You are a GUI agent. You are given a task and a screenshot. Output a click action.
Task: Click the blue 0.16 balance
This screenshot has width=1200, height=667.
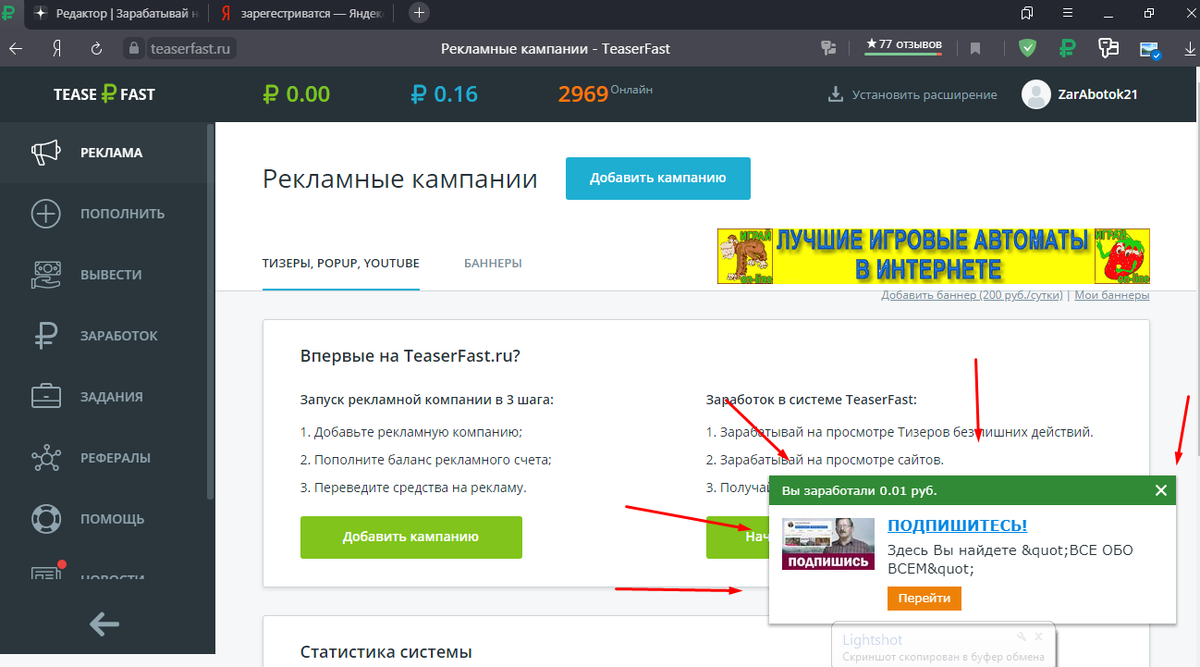[444, 94]
